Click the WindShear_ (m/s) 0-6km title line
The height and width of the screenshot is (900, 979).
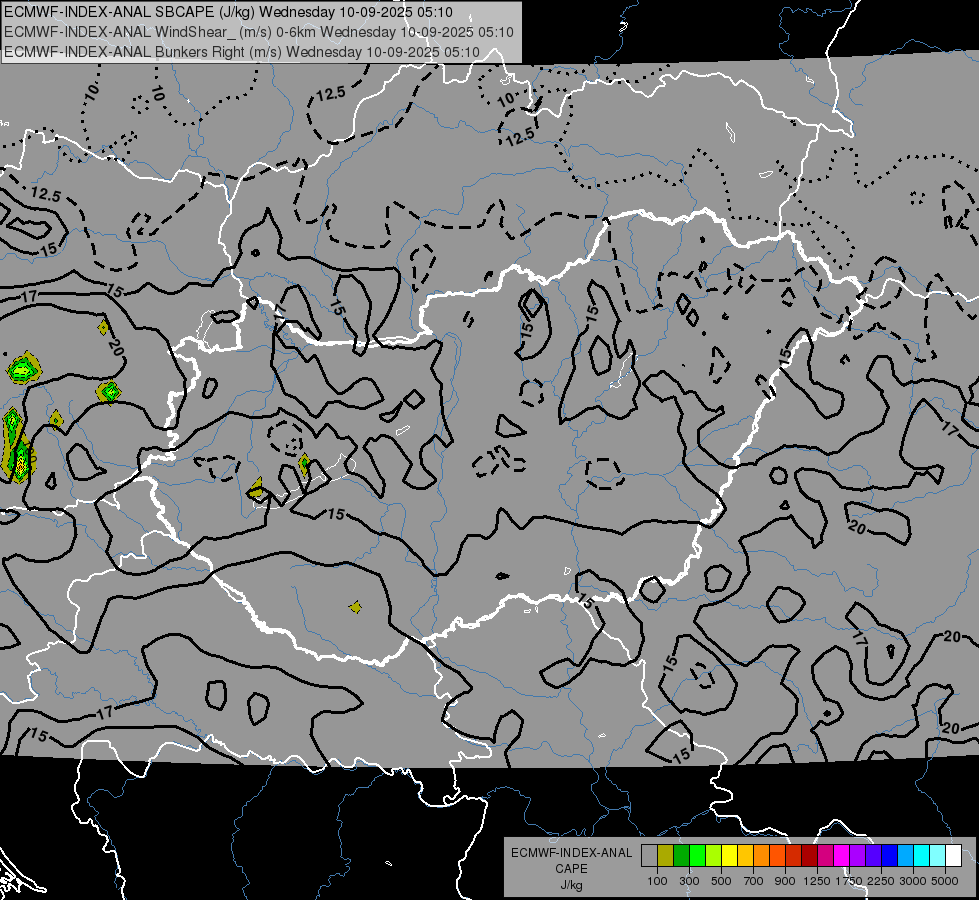[258, 32]
